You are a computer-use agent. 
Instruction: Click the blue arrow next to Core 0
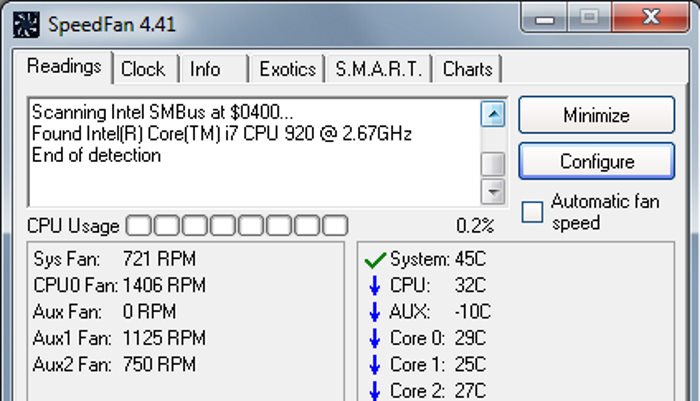[375, 338]
